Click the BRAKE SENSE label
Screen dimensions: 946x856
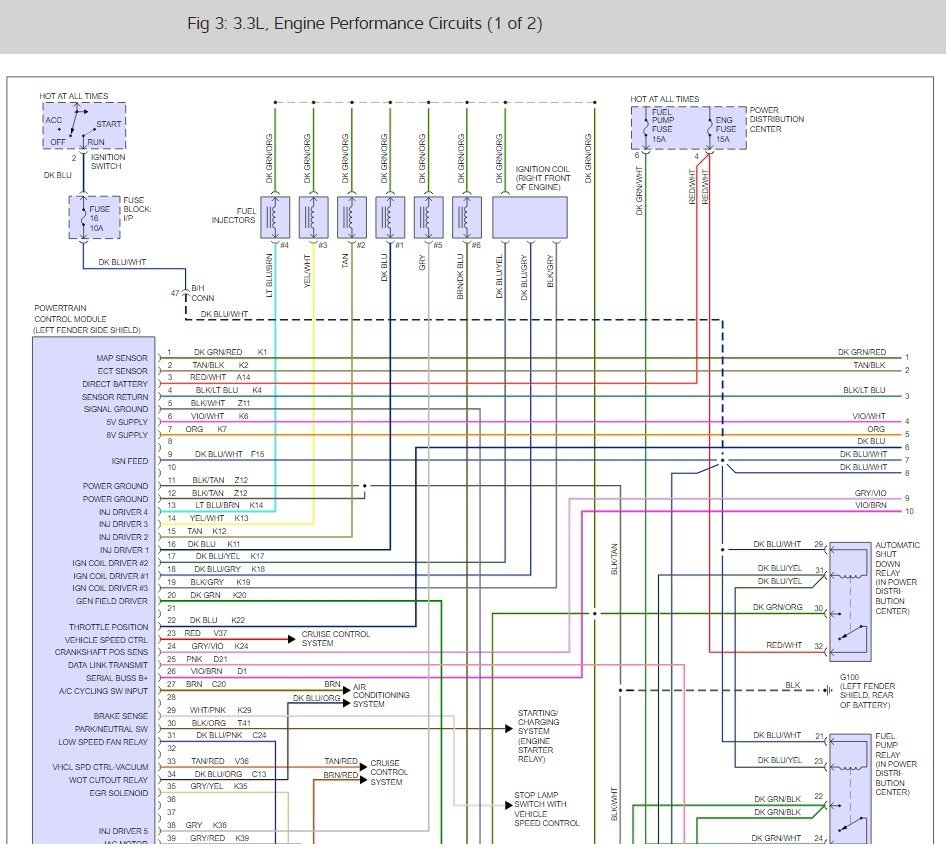120,716
